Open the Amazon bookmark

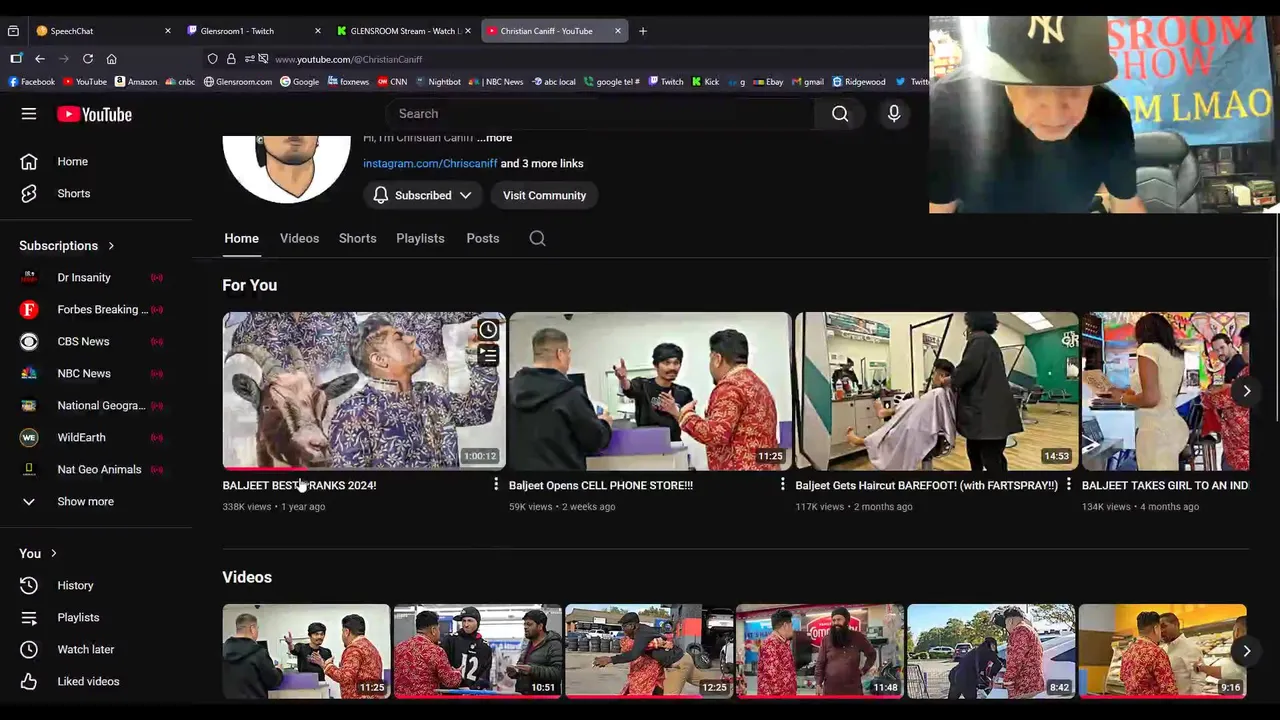[136, 82]
